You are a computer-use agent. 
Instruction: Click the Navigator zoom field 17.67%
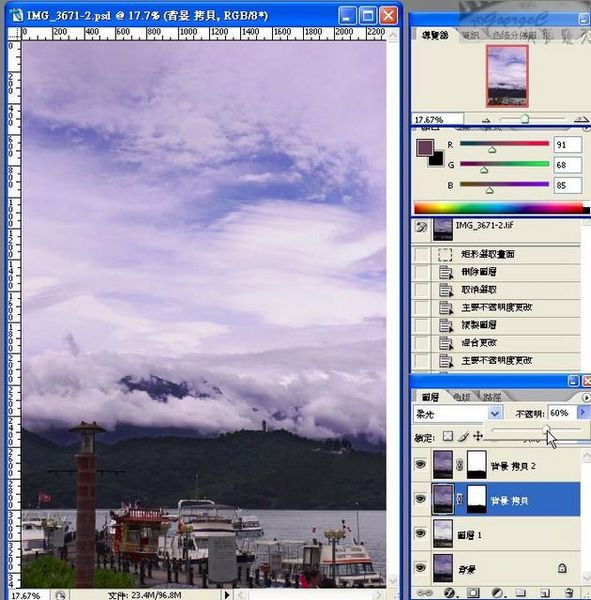pyautogui.click(x=437, y=119)
